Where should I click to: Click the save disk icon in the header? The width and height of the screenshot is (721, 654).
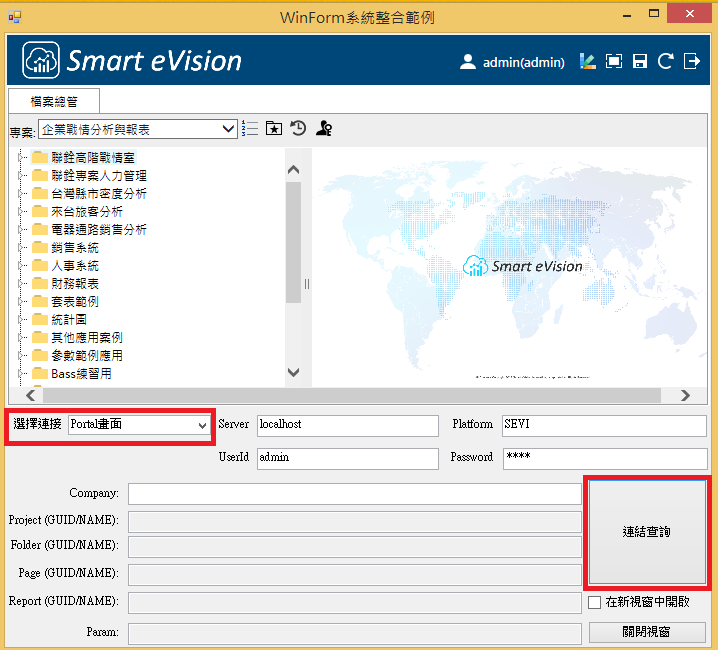(x=641, y=61)
